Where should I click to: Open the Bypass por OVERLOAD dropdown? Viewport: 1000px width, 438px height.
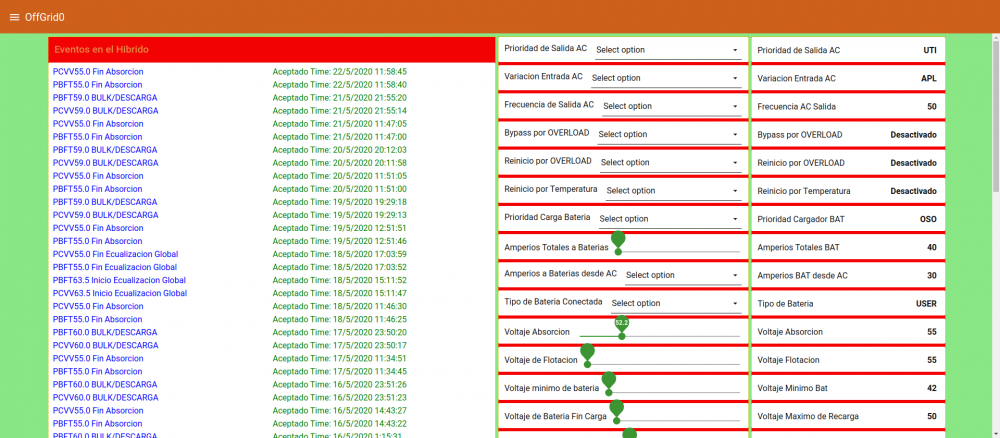click(669, 134)
